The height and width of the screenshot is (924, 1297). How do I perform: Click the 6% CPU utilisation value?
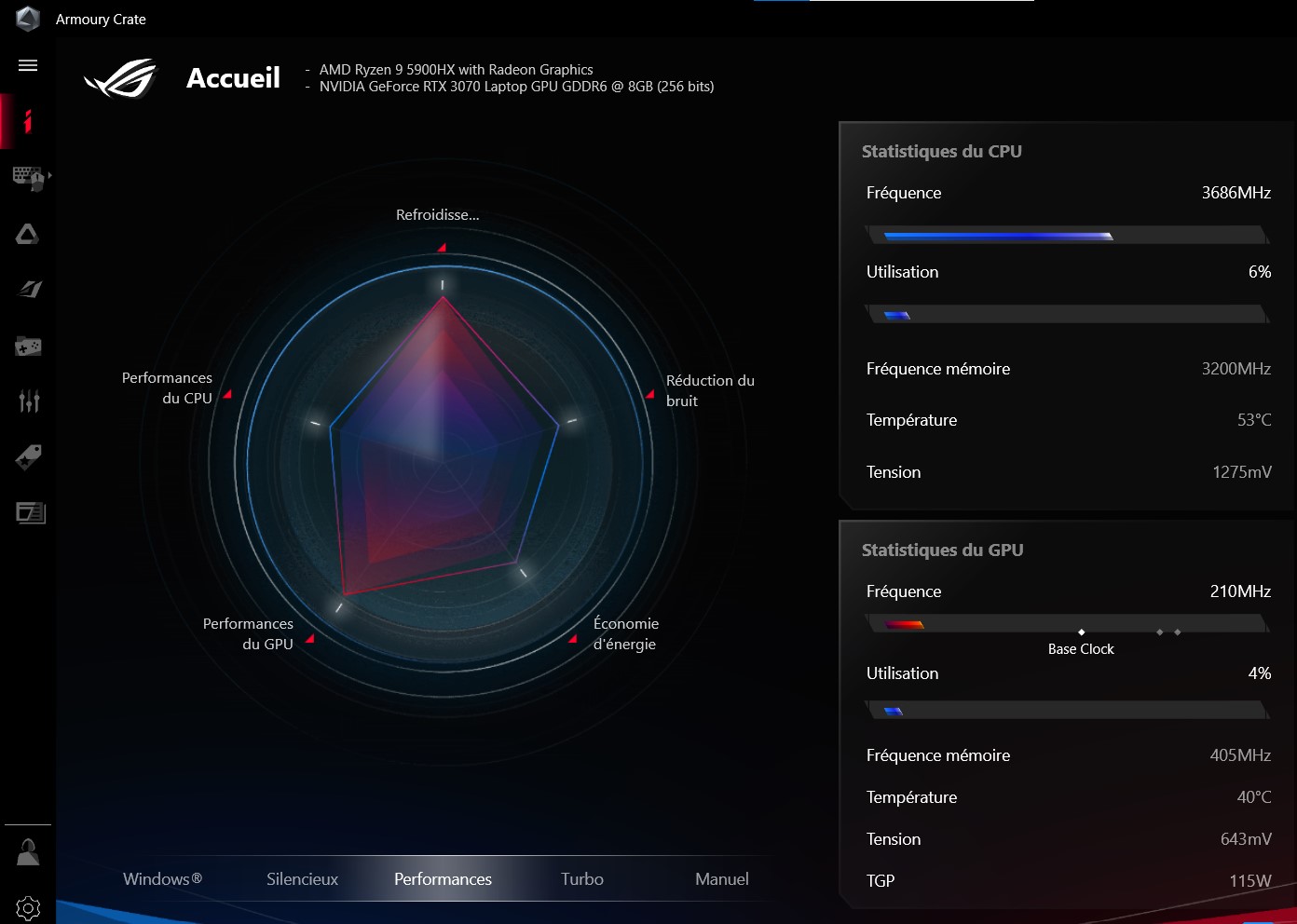(x=1260, y=272)
